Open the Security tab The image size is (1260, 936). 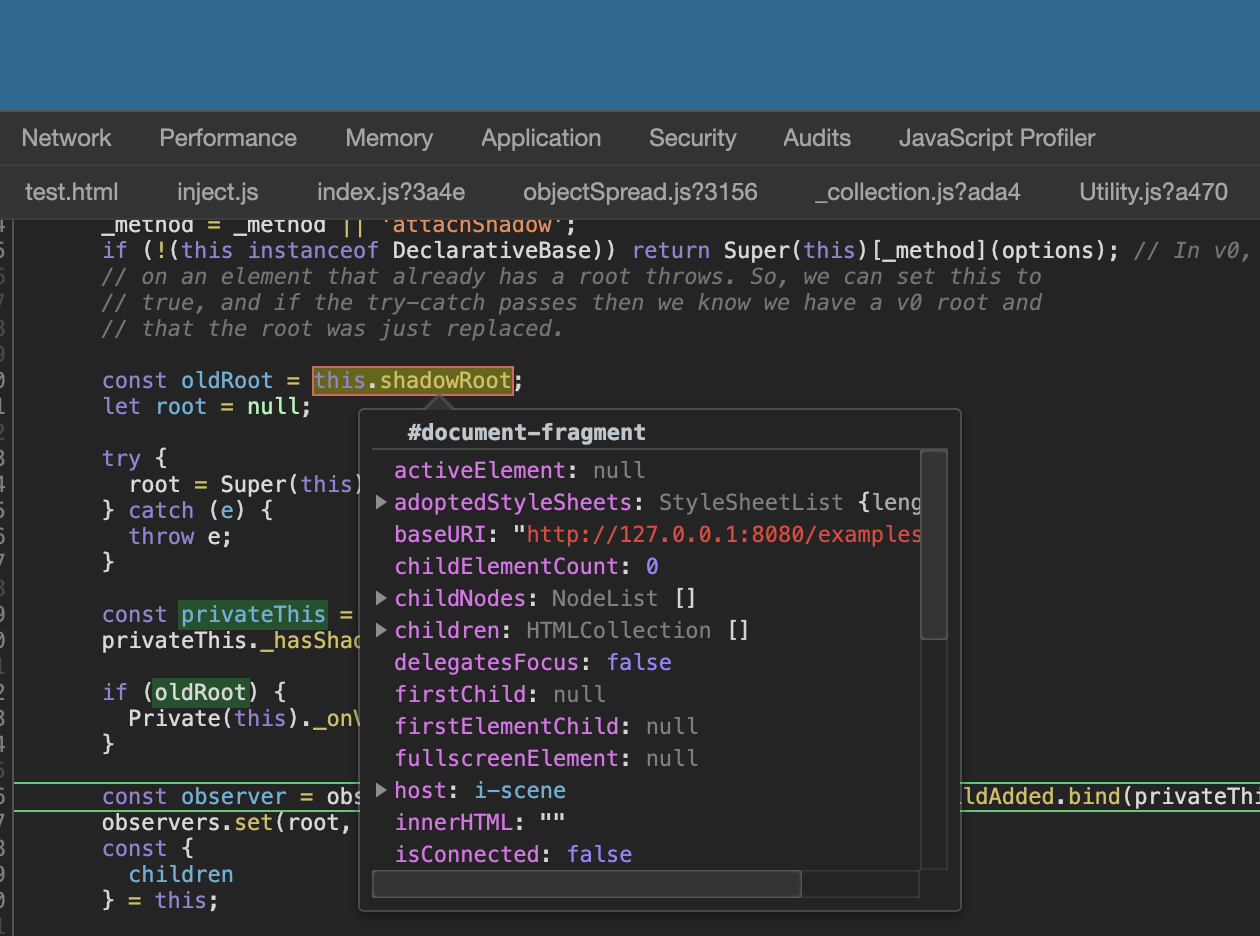click(692, 138)
